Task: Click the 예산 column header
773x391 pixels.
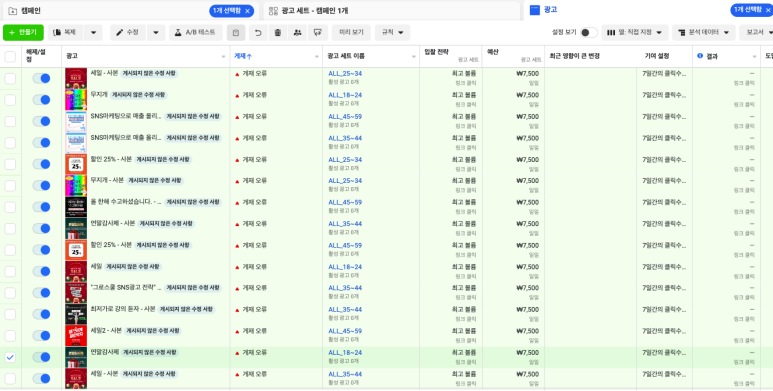Action: point(492,51)
